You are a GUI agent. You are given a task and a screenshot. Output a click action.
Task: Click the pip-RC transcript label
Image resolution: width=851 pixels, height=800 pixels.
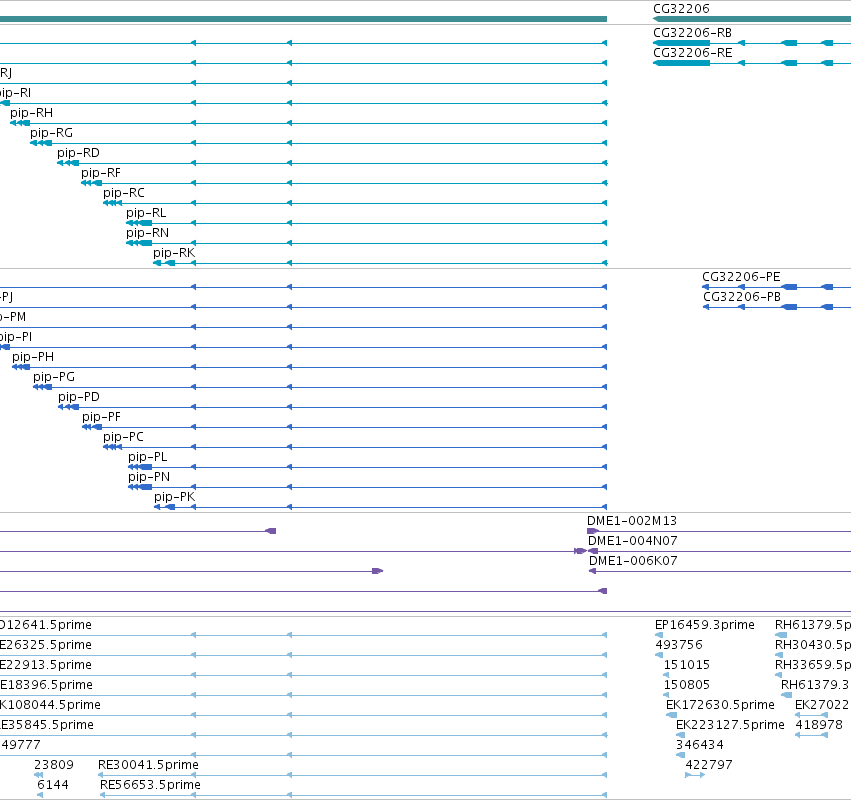click(x=124, y=193)
